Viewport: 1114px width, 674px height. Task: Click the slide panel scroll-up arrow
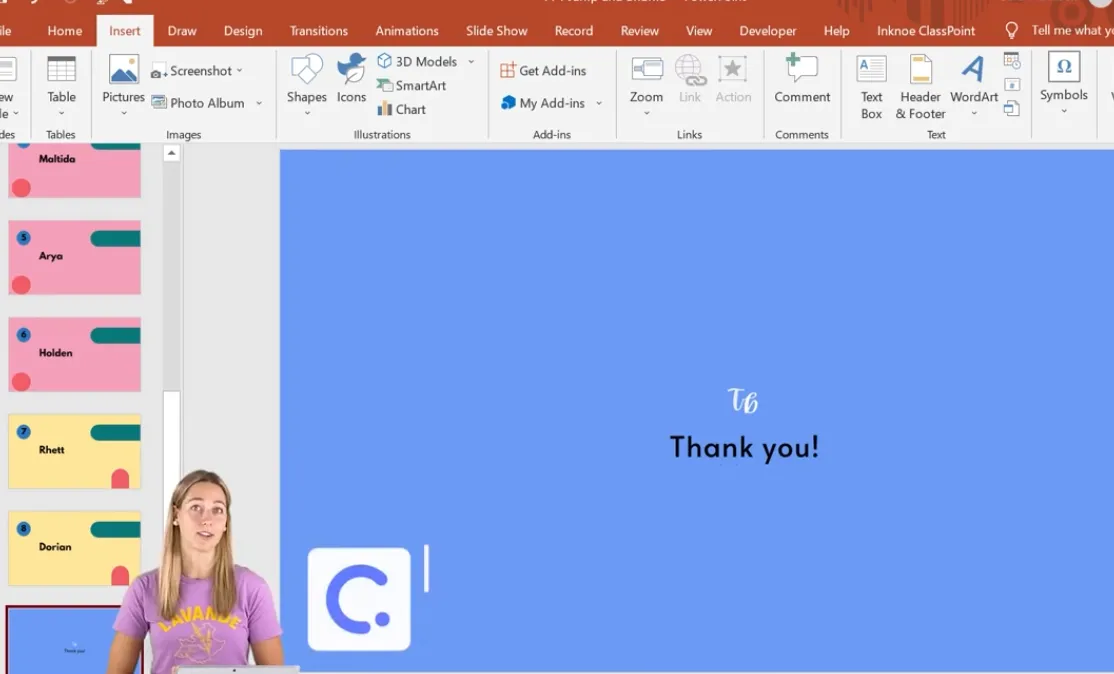pyautogui.click(x=171, y=154)
